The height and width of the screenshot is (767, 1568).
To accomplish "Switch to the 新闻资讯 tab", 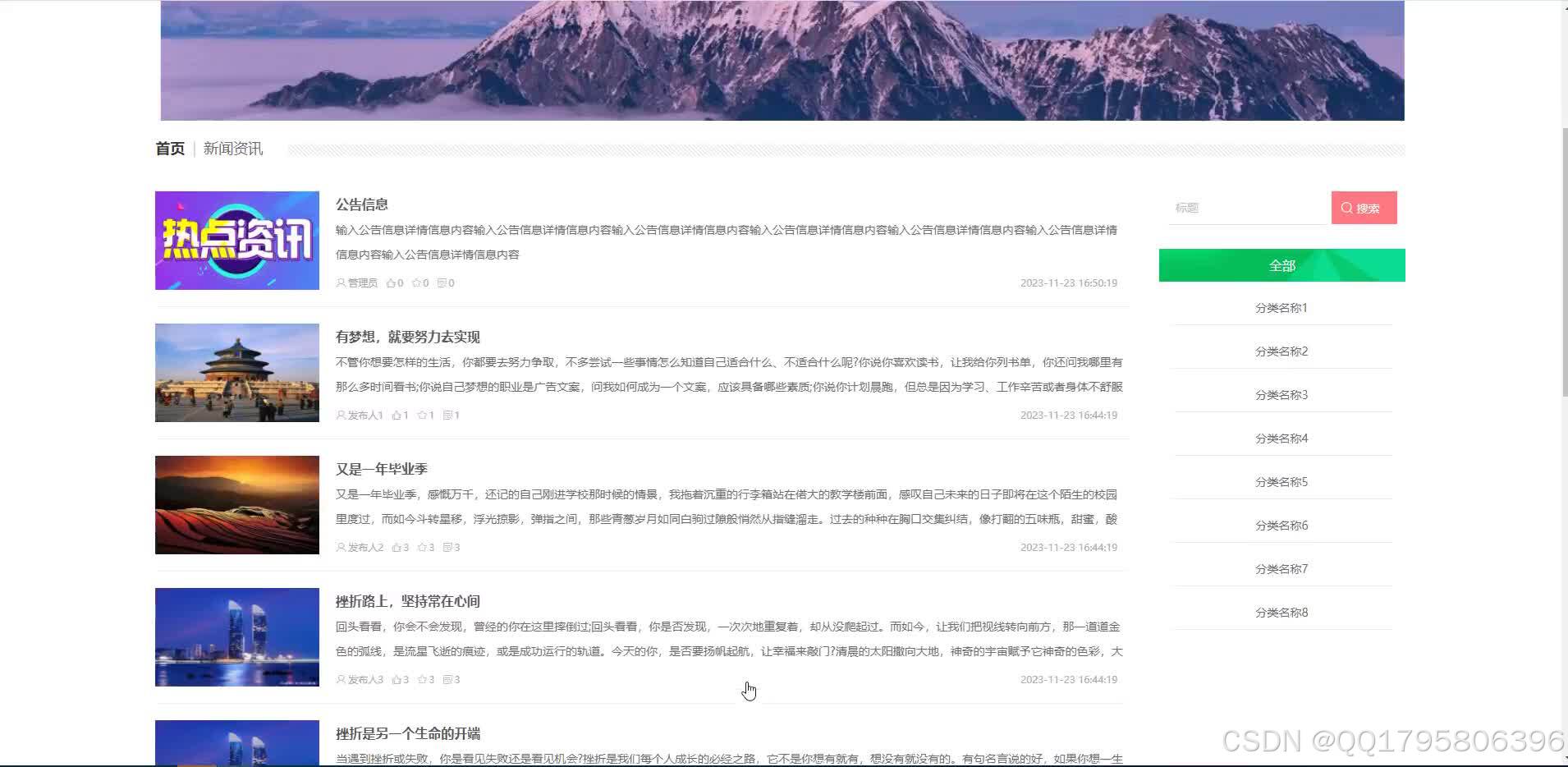I will (x=232, y=148).
